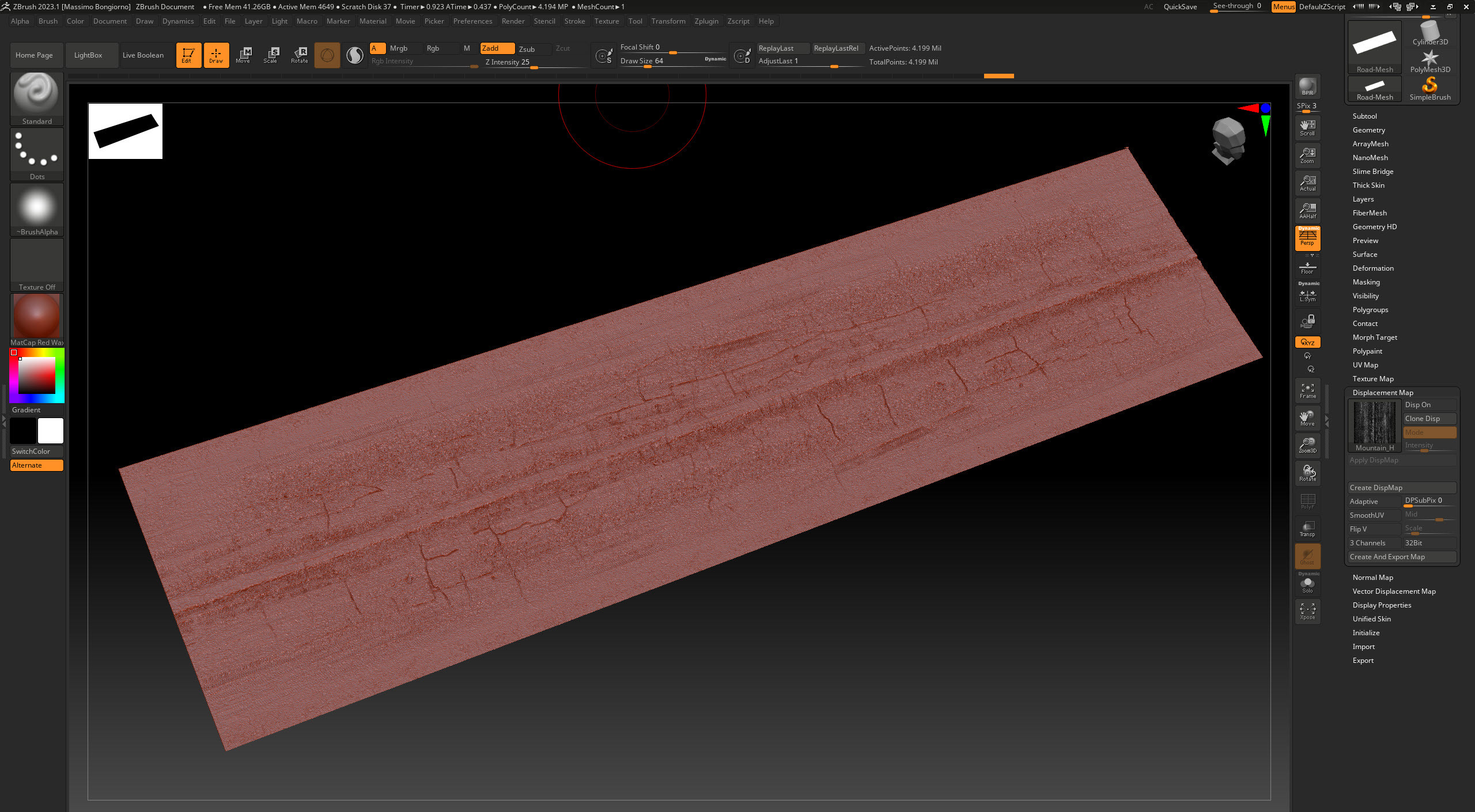Click the BPR render icon
Viewport: 1475px width, 812px height.
tap(1307, 87)
